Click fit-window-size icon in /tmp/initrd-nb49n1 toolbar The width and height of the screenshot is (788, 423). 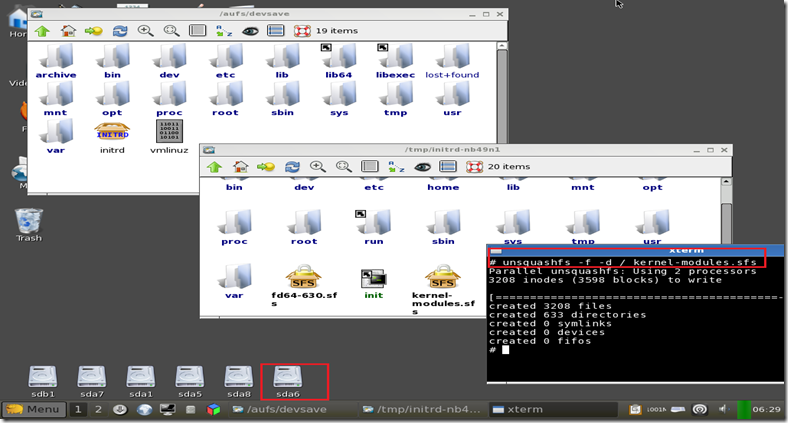[370, 167]
